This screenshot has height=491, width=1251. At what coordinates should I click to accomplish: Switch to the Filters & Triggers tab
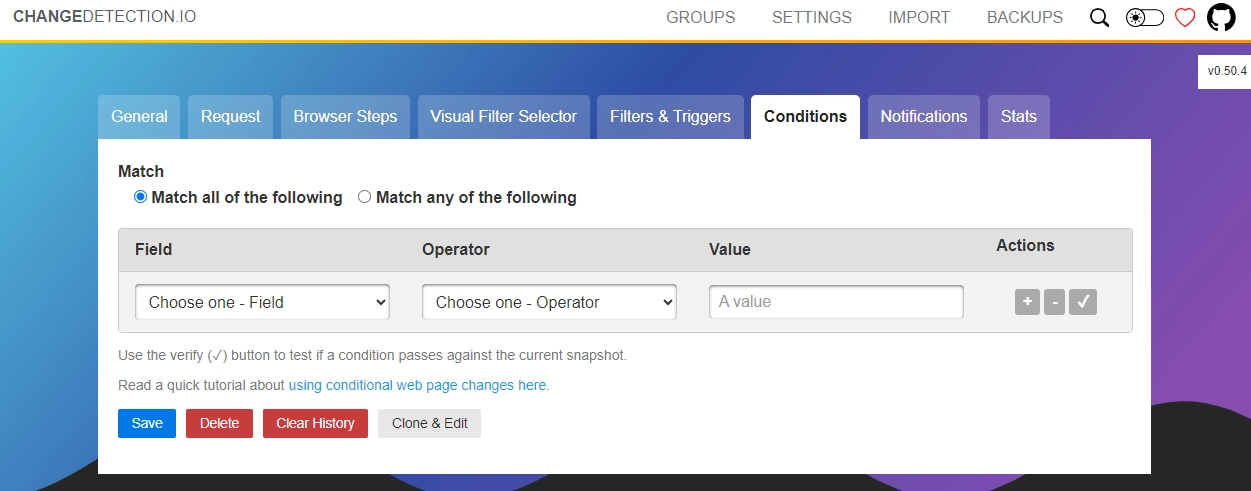670,117
